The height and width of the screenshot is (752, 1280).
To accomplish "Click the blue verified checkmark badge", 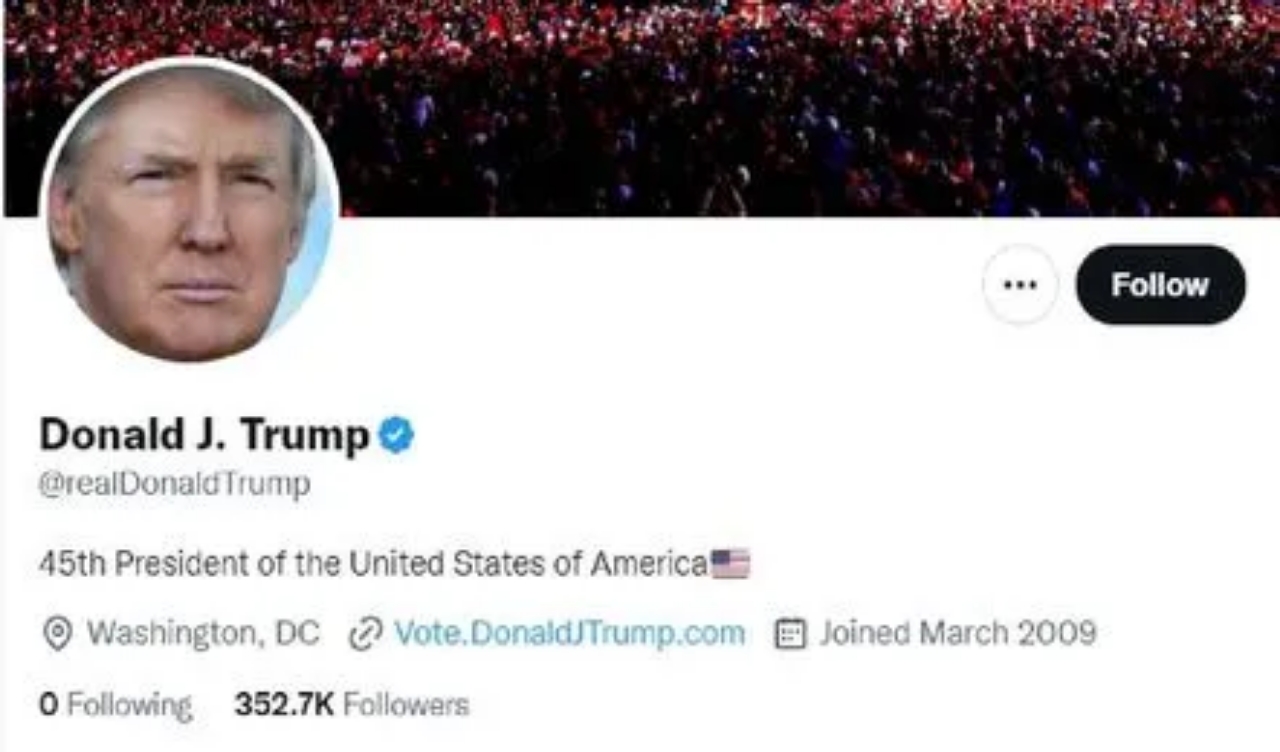I will click(396, 435).
